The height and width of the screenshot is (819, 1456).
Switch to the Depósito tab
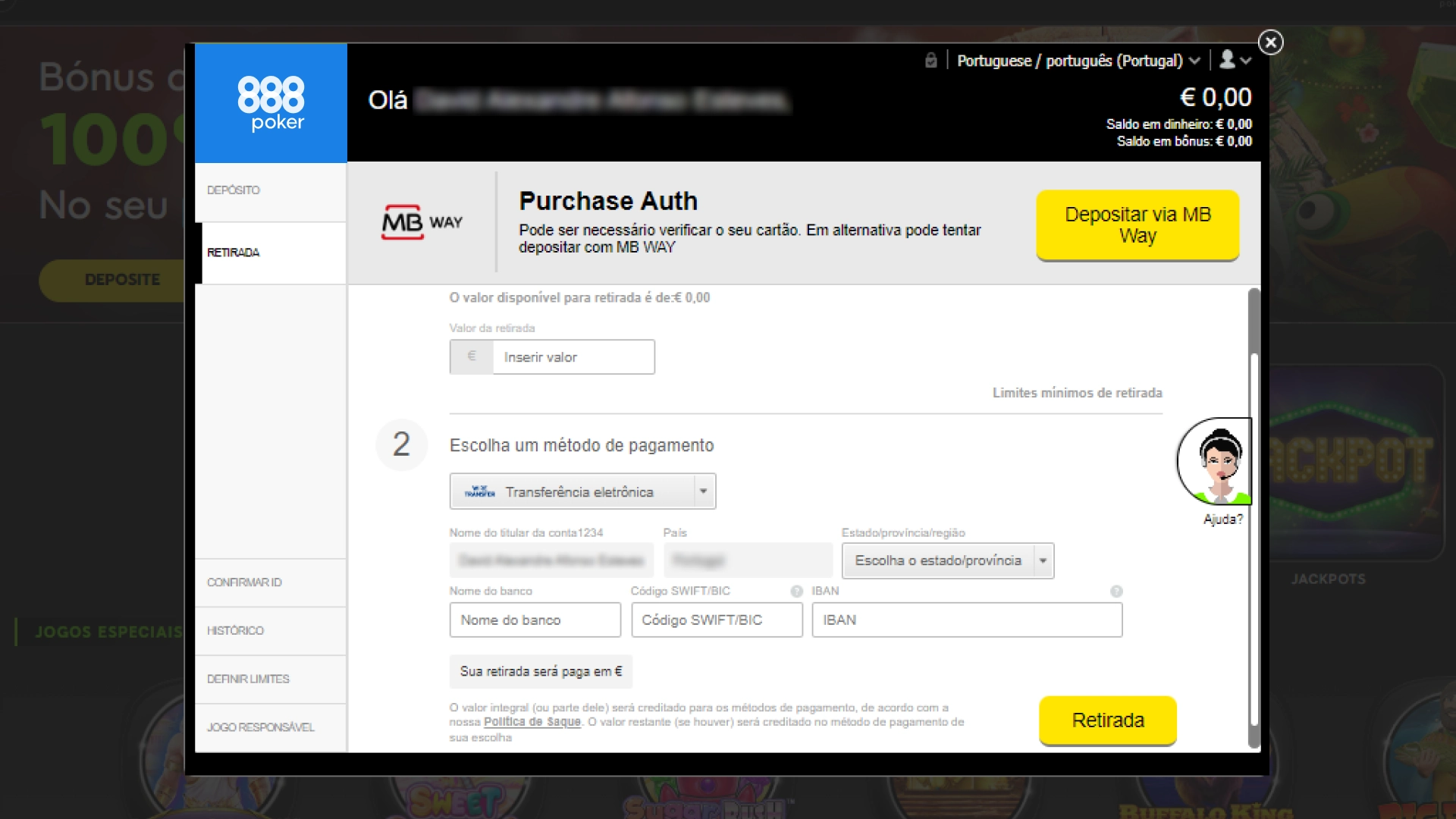pyautogui.click(x=270, y=190)
